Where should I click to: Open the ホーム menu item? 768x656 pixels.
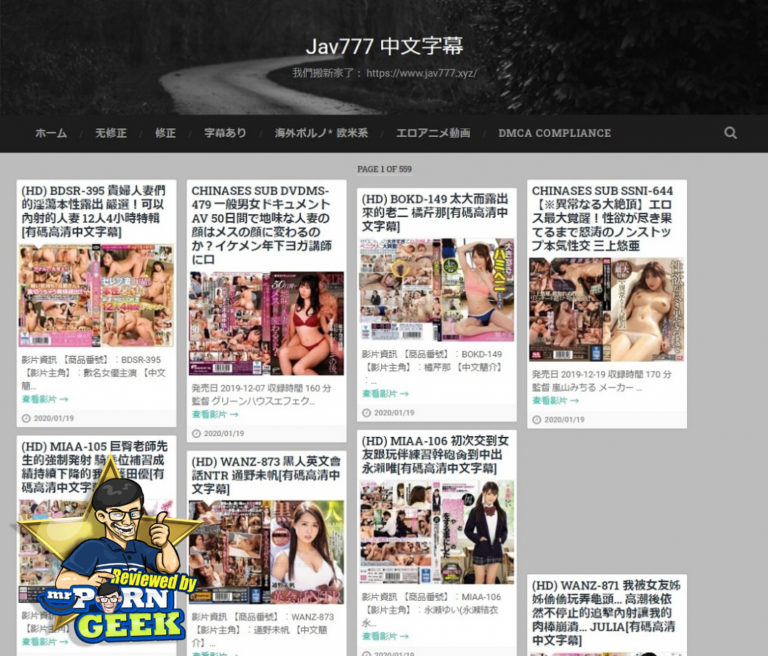51,133
